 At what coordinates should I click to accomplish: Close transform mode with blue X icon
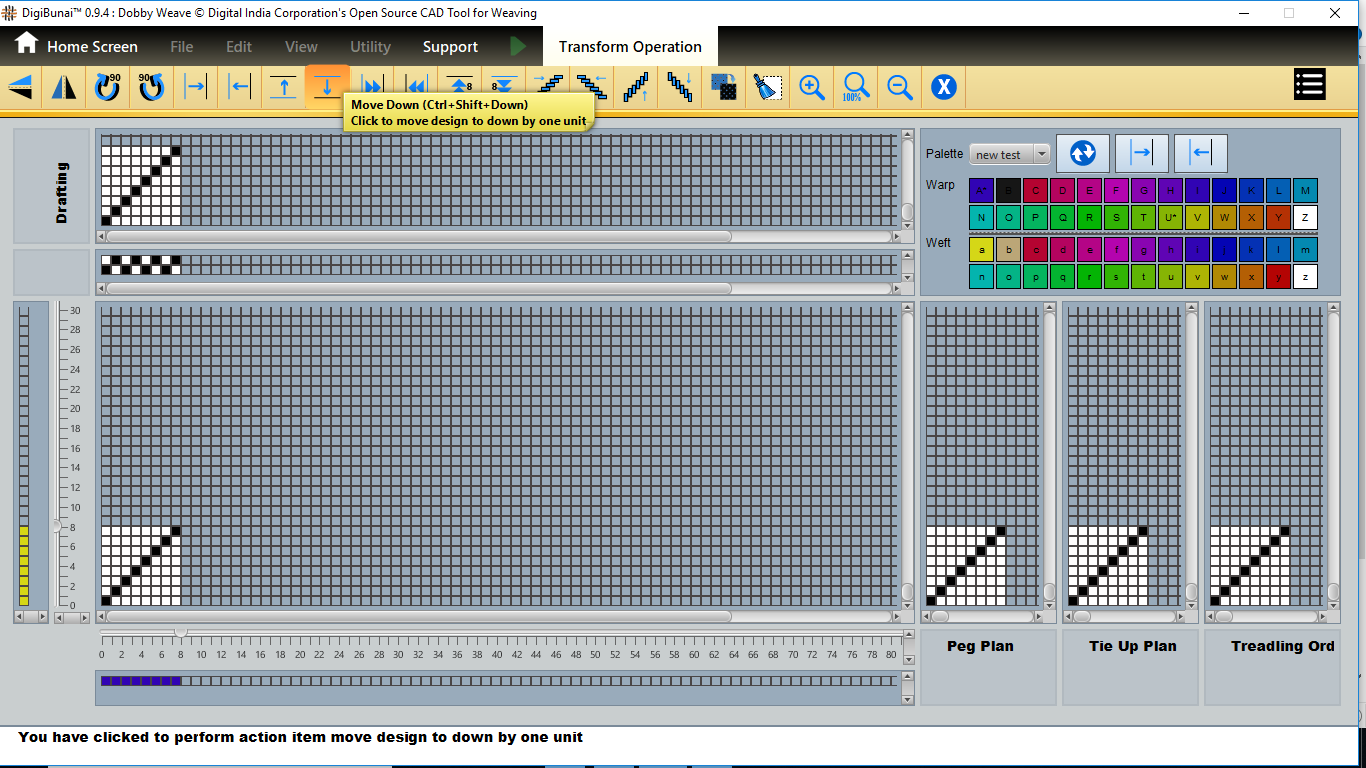(943, 88)
